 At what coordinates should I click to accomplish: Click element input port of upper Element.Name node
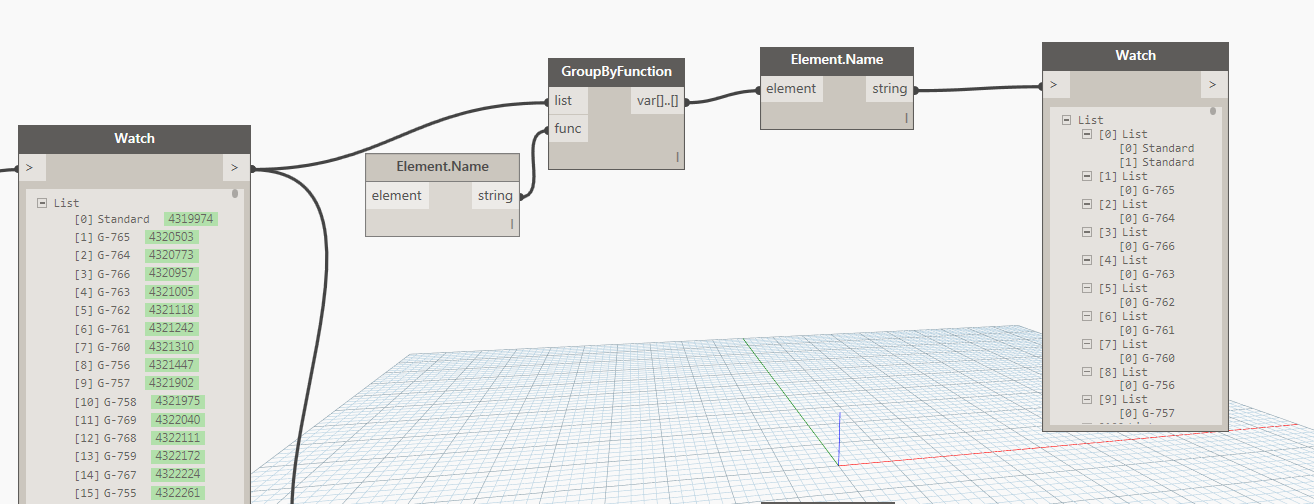792,89
